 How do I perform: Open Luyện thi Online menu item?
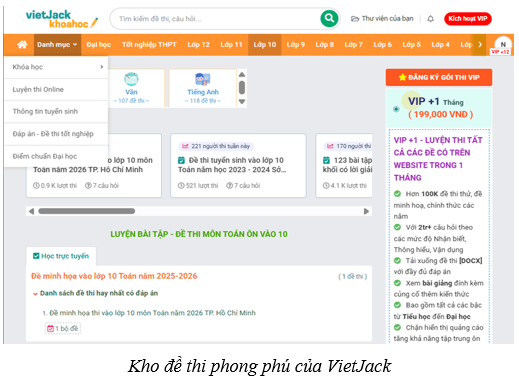point(56,89)
